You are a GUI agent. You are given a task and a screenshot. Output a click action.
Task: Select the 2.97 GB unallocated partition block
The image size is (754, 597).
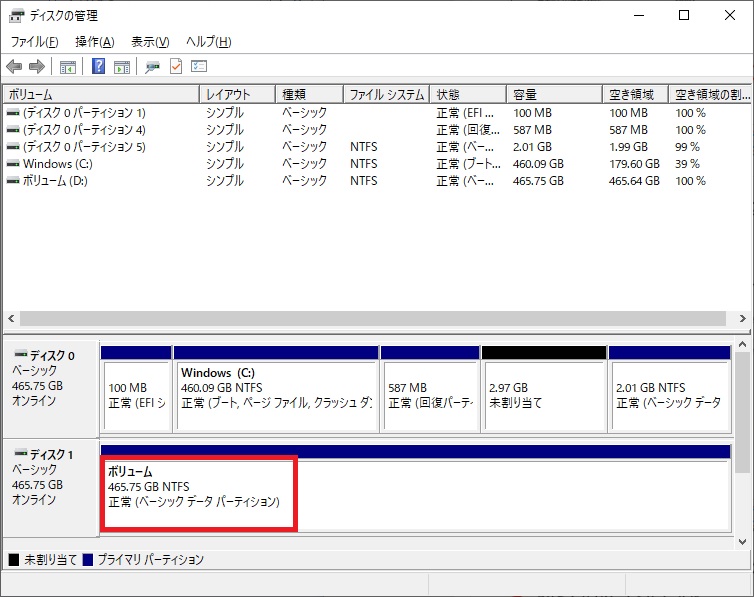click(543, 394)
